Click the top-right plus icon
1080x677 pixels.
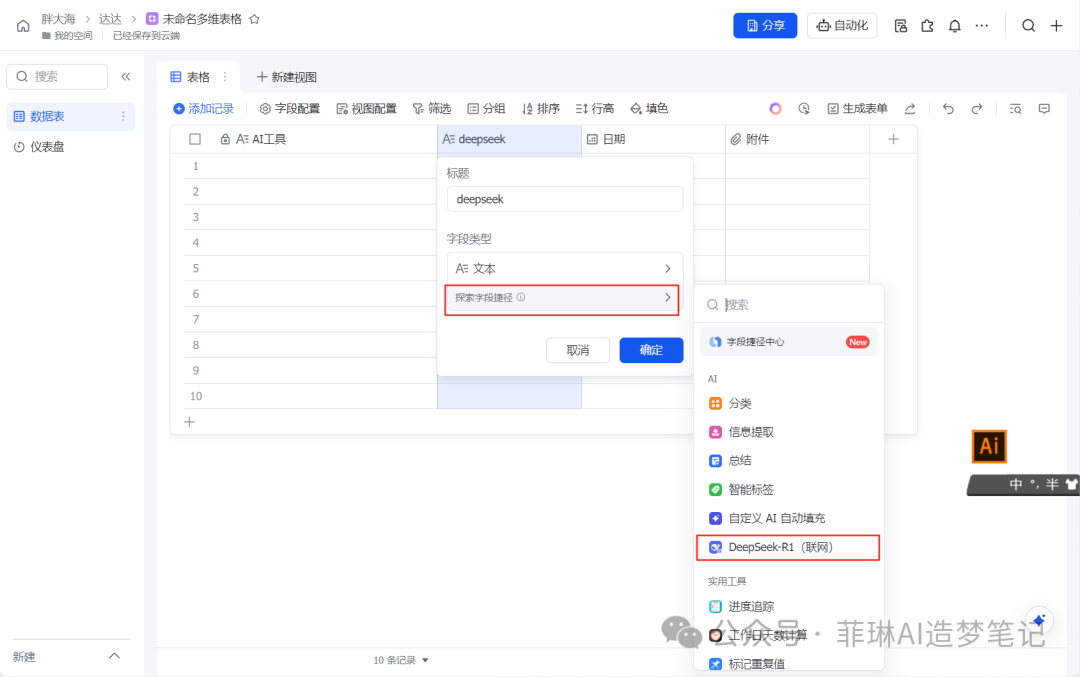coord(1057,25)
